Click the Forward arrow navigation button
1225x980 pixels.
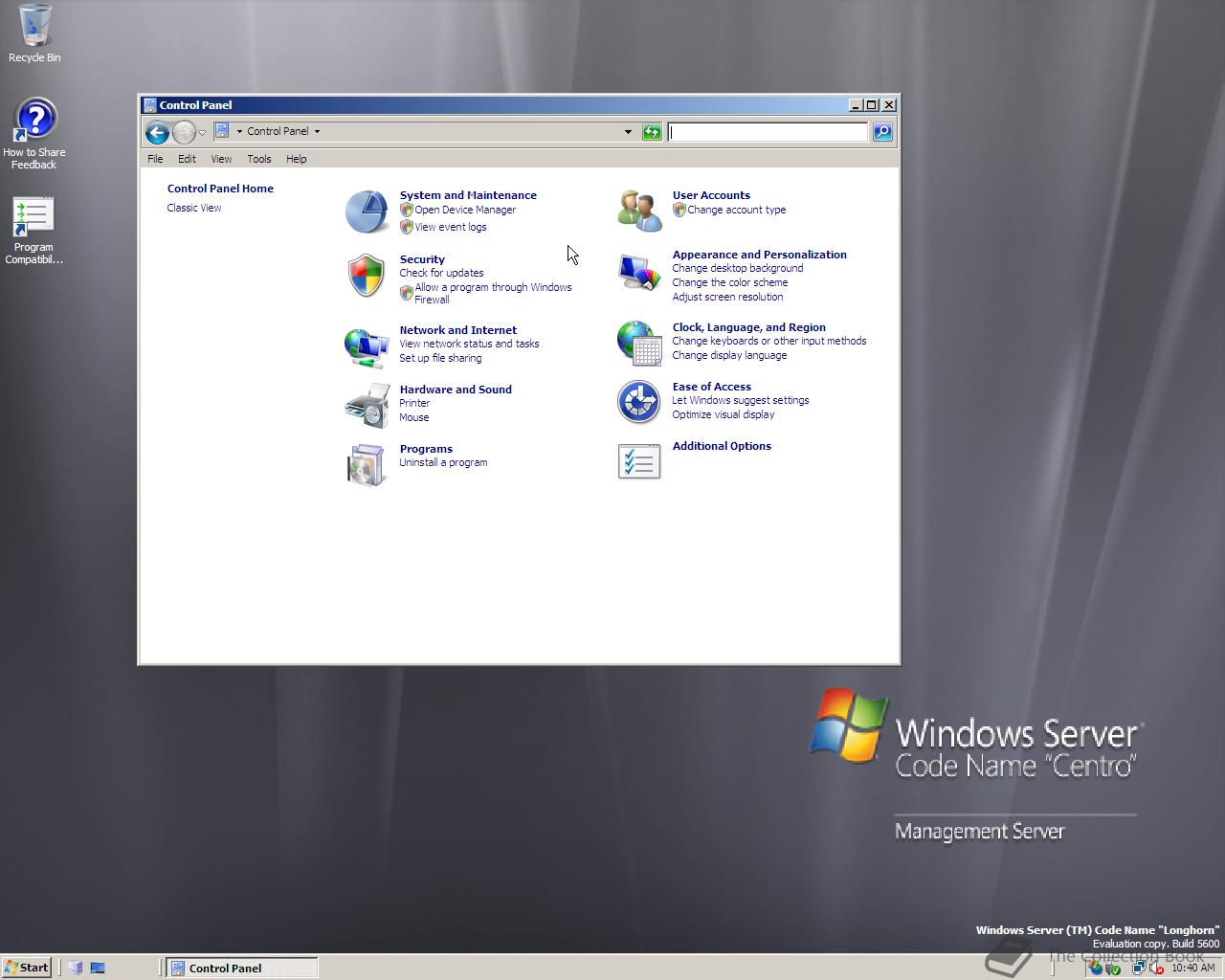(x=184, y=132)
